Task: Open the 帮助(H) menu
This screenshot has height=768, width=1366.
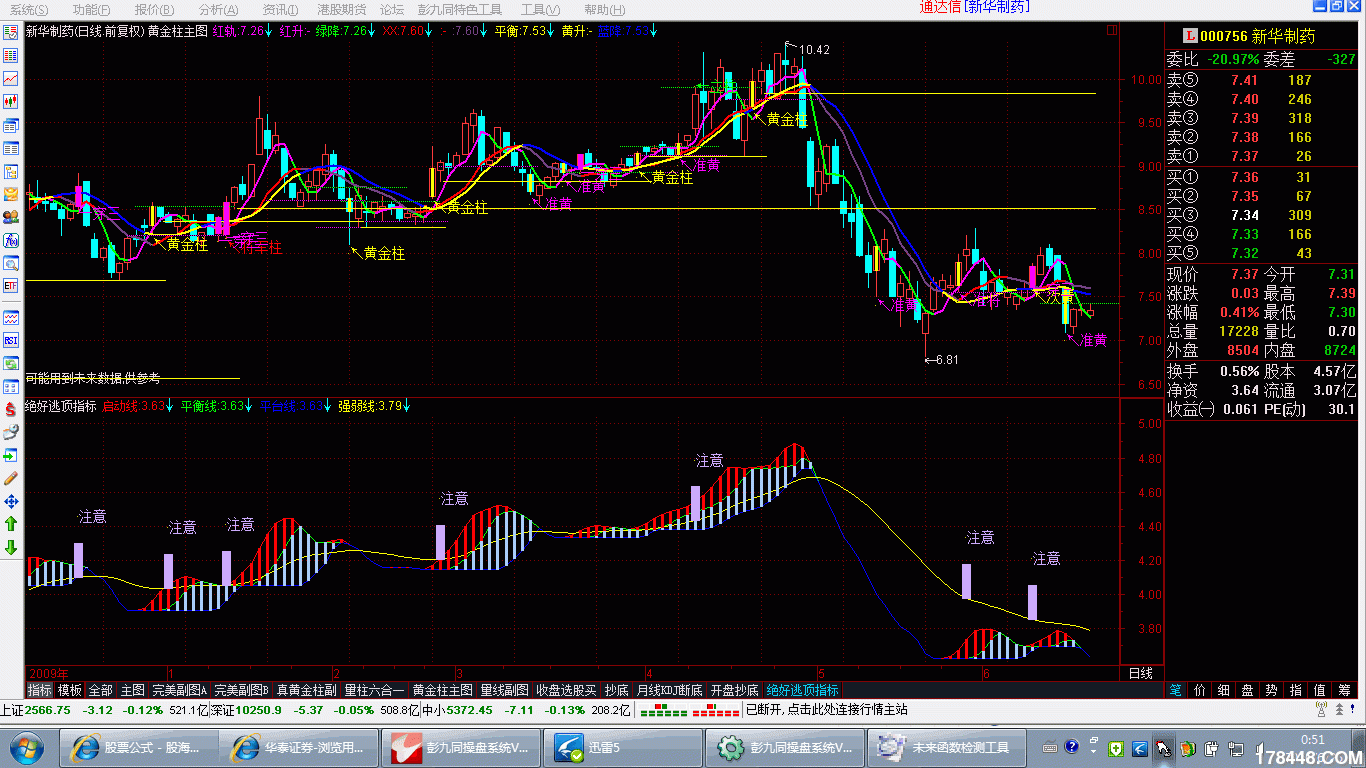Action: 603,8
